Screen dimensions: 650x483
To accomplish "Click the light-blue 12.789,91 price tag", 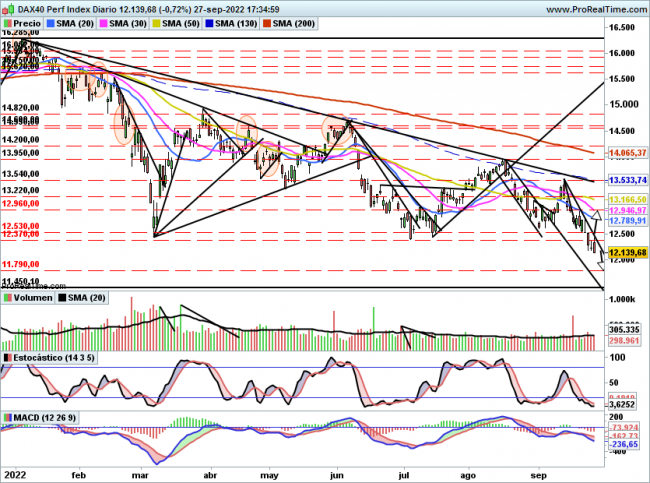I will pos(627,221).
